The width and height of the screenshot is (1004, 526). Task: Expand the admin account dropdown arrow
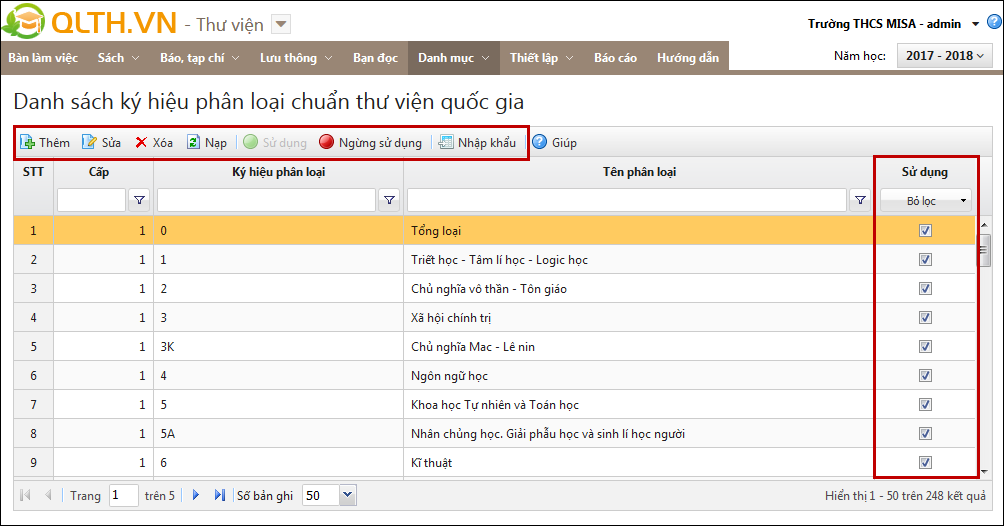[975, 24]
